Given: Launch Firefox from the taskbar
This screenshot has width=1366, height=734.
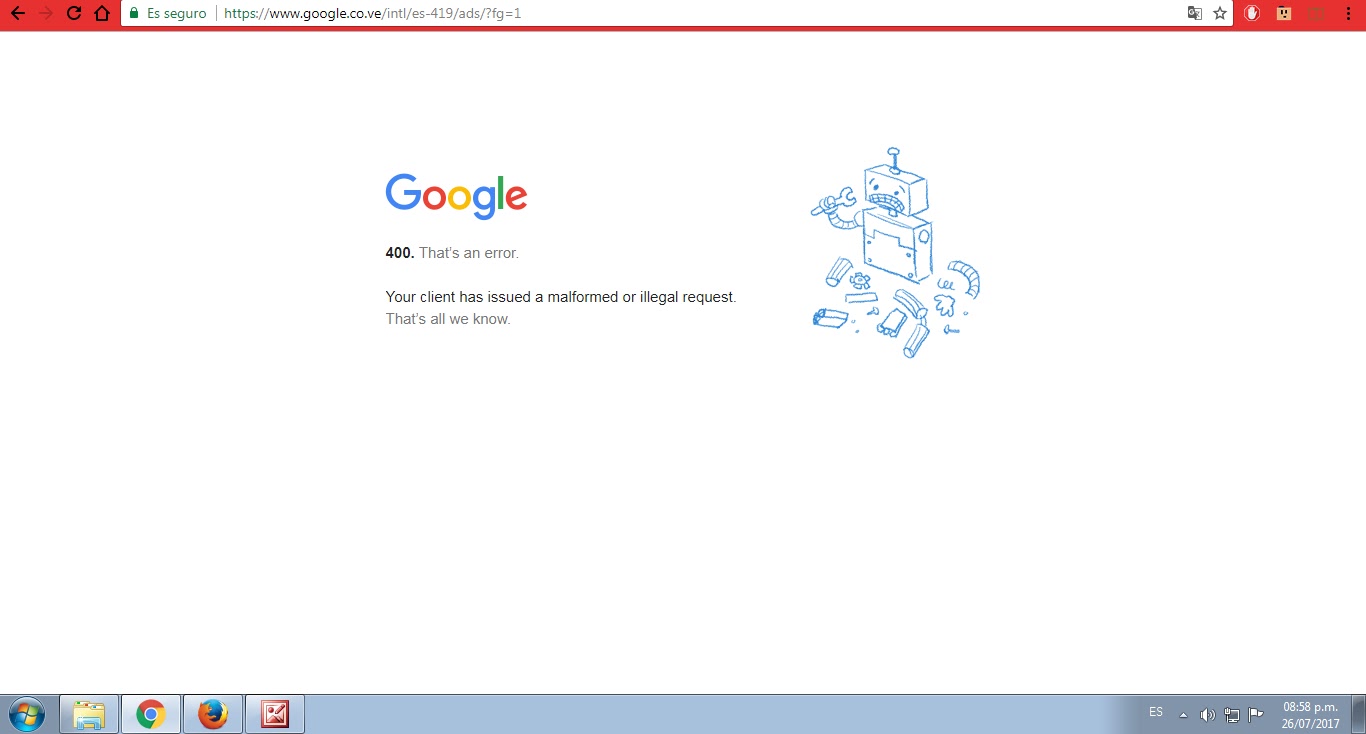Looking at the screenshot, I should coord(213,714).
